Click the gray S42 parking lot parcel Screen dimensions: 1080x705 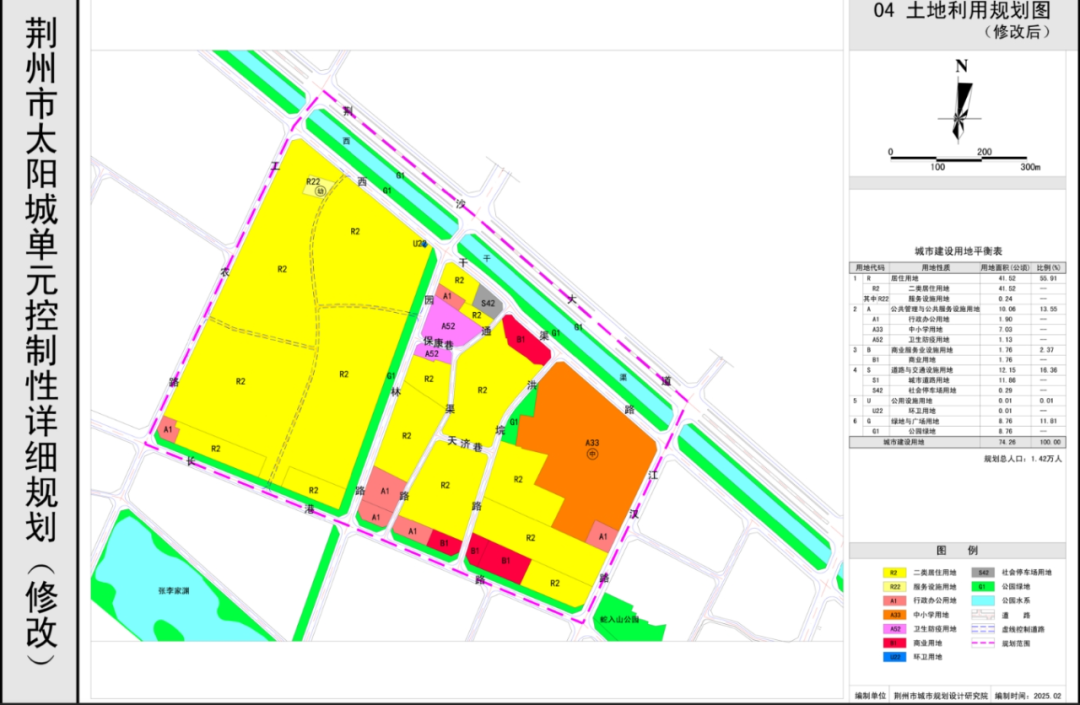pyautogui.click(x=487, y=301)
